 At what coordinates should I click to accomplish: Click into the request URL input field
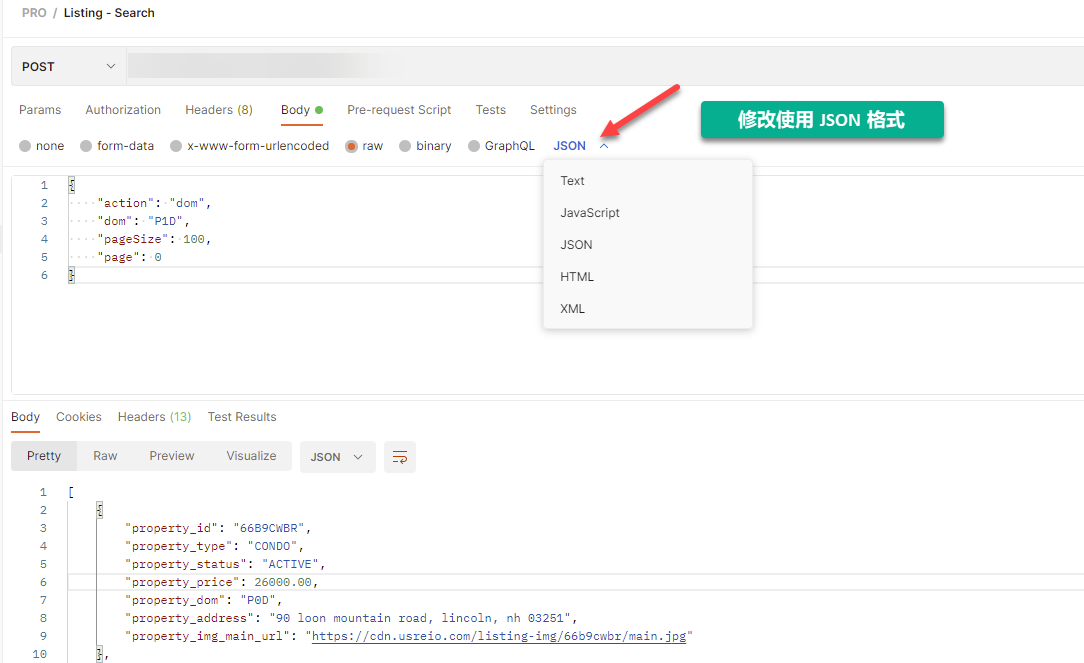click(x=600, y=67)
